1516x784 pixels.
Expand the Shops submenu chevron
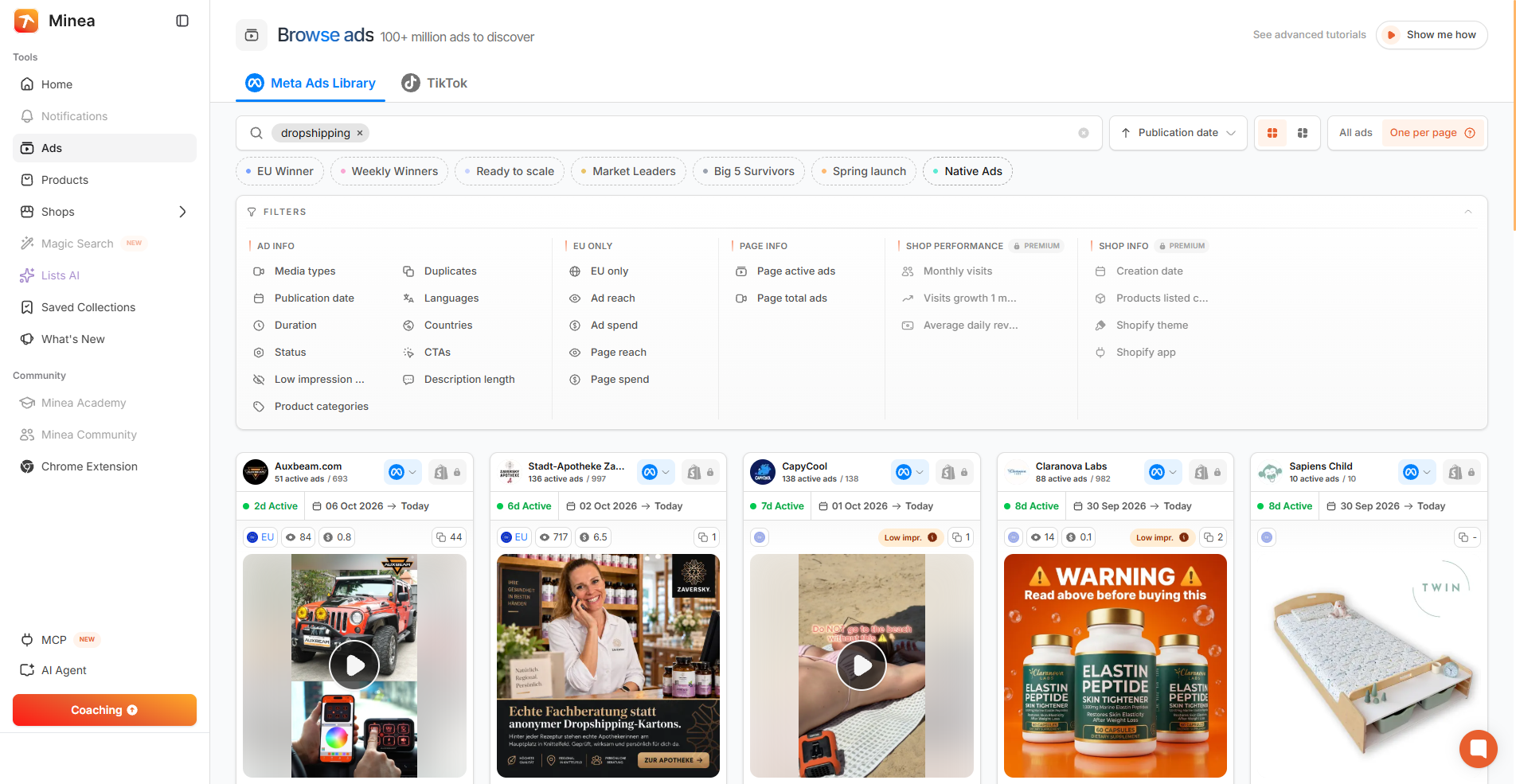[182, 212]
